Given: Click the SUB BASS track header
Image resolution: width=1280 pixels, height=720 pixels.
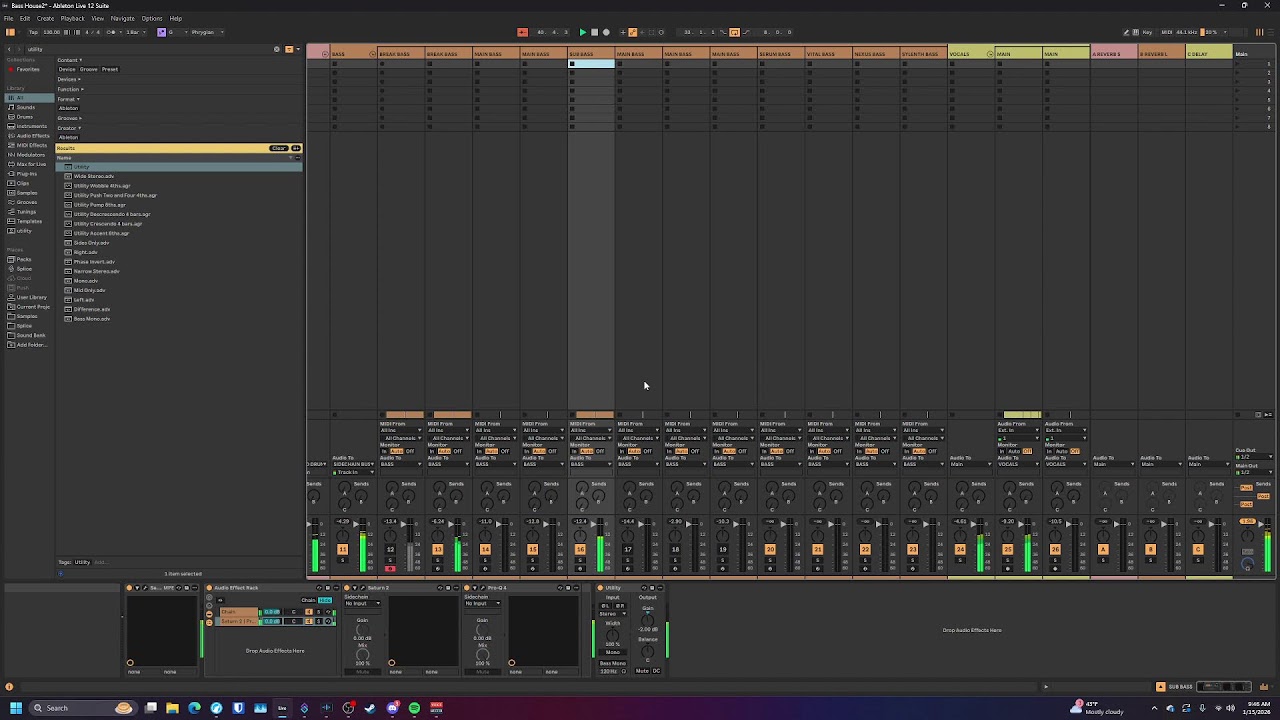Looking at the screenshot, I should pyautogui.click(x=592, y=53).
